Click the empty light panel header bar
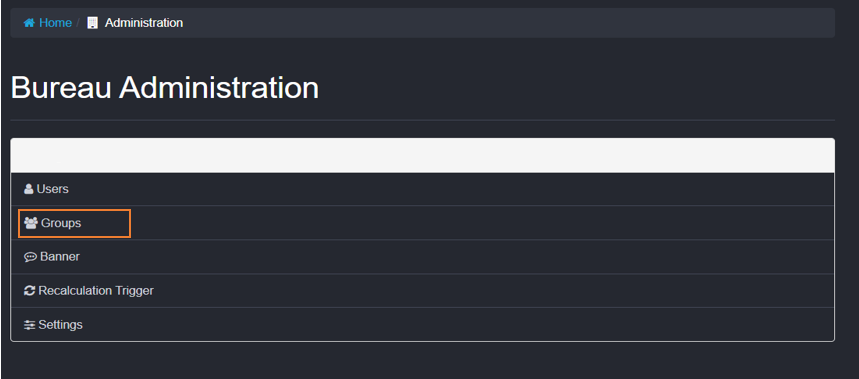Image resolution: width=859 pixels, height=379 pixels. 422,156
